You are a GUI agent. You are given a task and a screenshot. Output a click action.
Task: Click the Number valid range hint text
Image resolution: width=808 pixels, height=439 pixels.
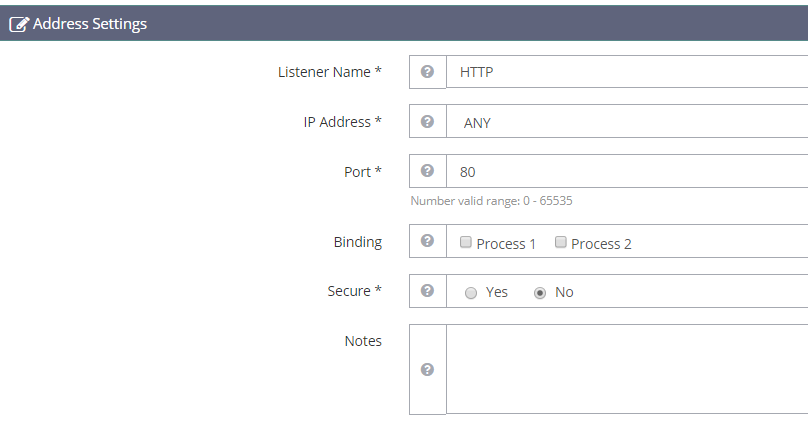(491, 201)
